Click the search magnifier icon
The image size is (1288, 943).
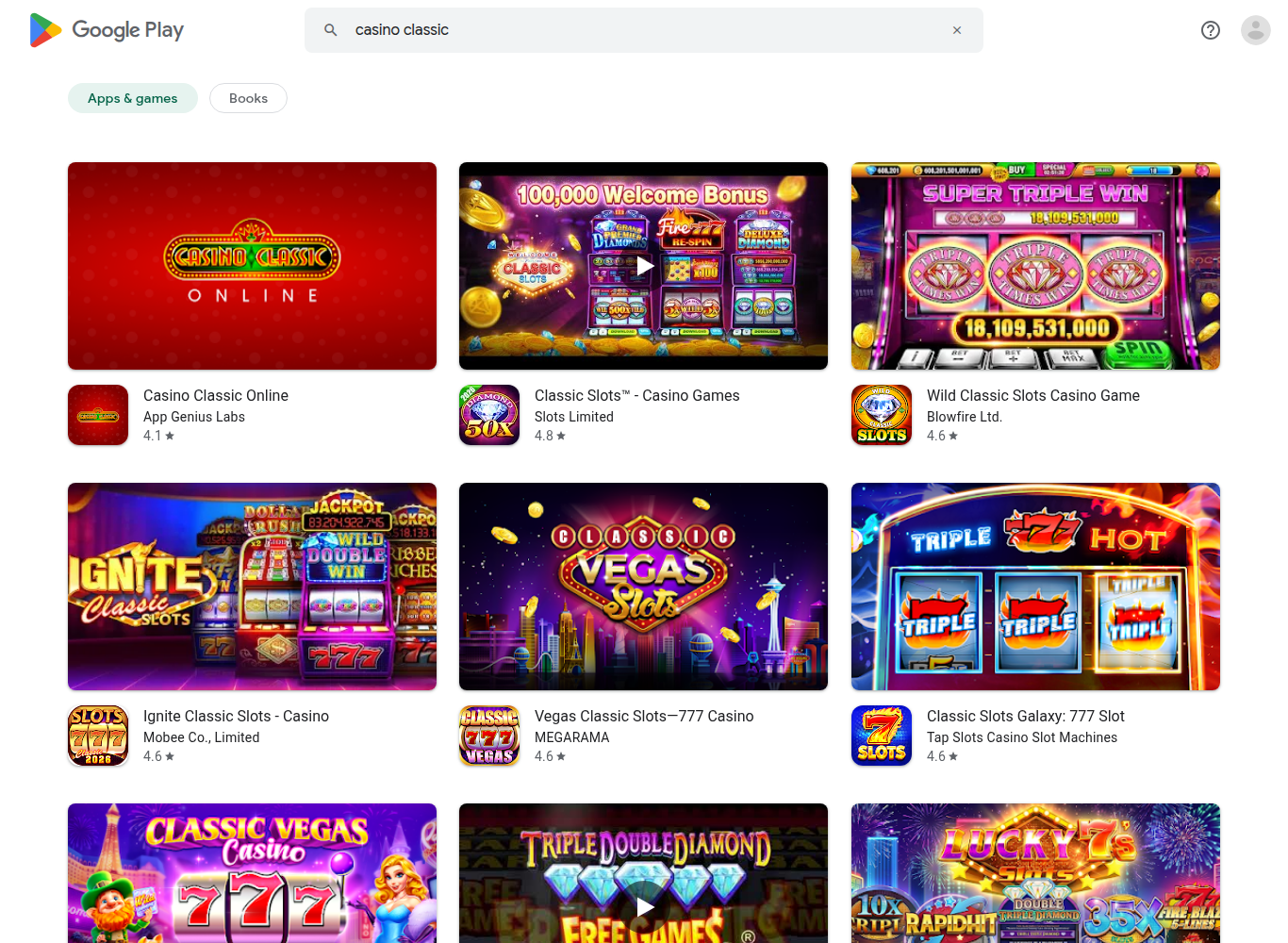(x=331, y=30)
